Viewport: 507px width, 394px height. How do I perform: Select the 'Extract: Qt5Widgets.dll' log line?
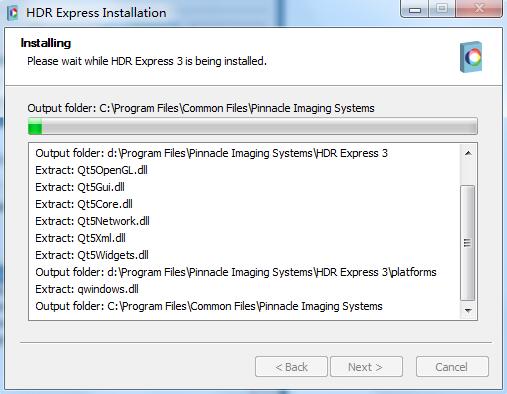(x=92, y=255)
